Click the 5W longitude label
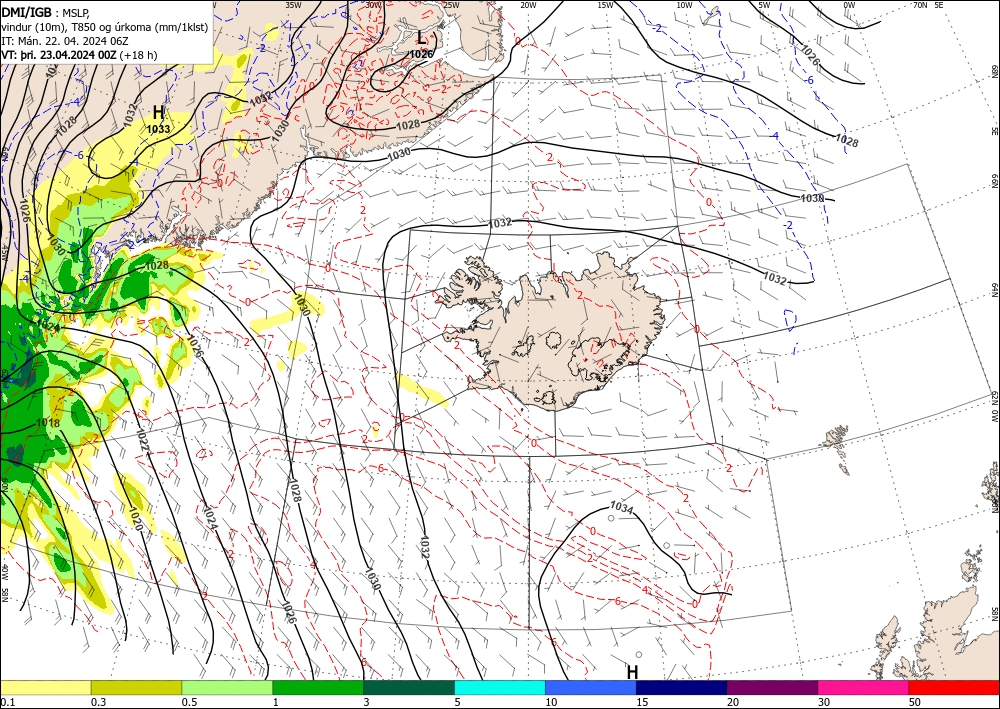1000x709 pixels. (765, 4)
